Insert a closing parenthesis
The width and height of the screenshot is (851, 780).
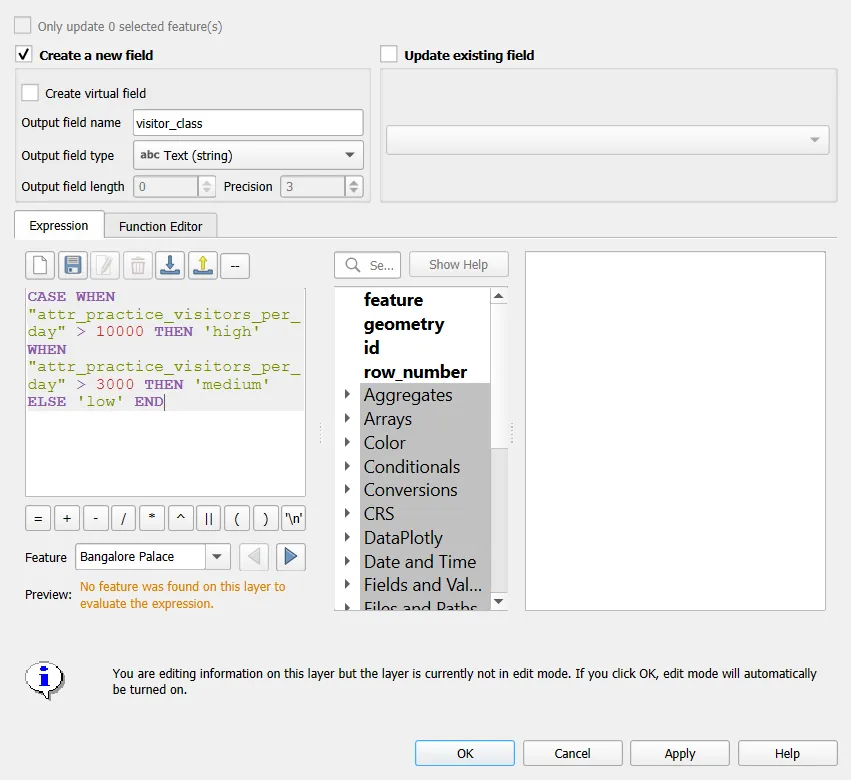coord(265,519)
